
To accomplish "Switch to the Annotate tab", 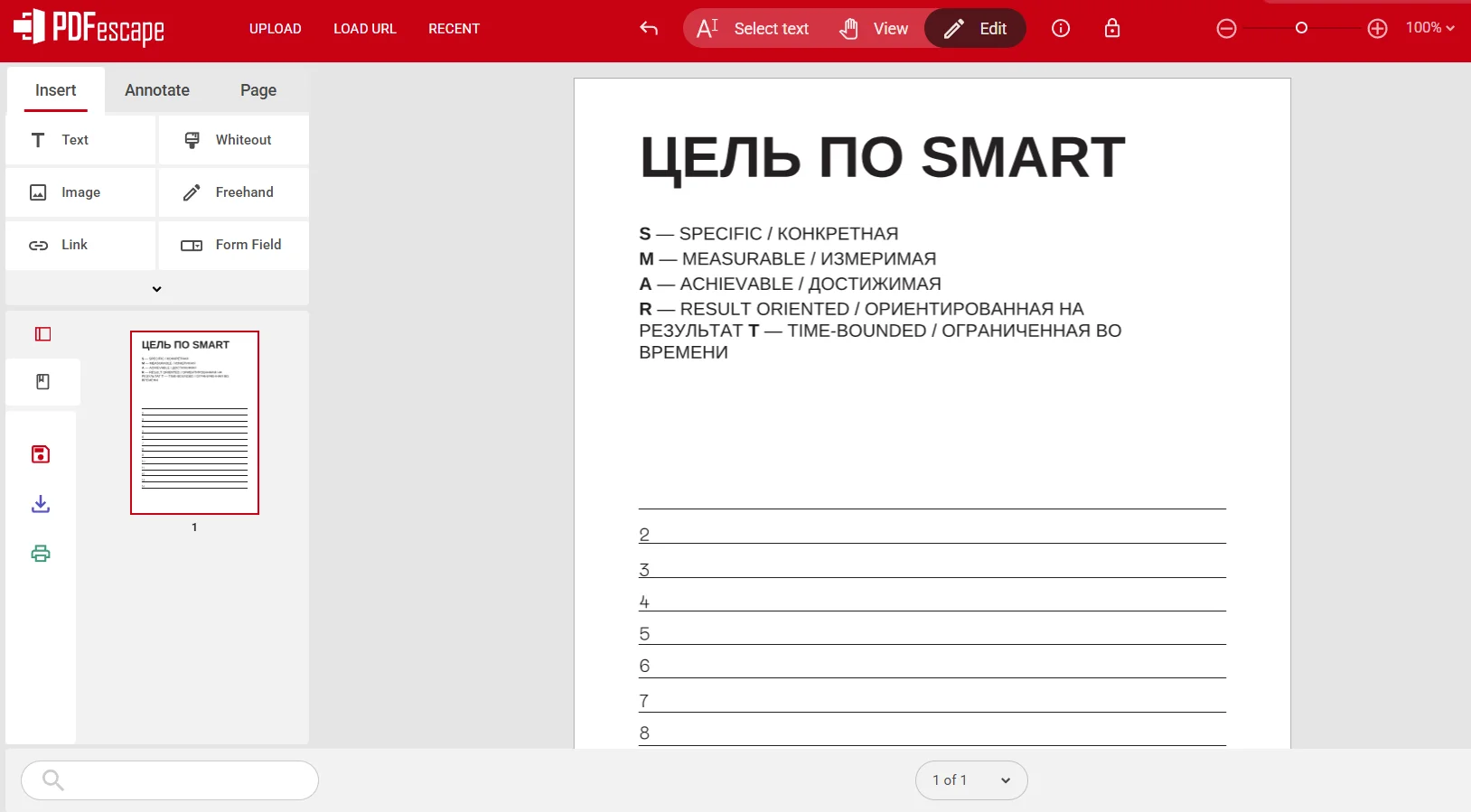I will tap(157, 90).
